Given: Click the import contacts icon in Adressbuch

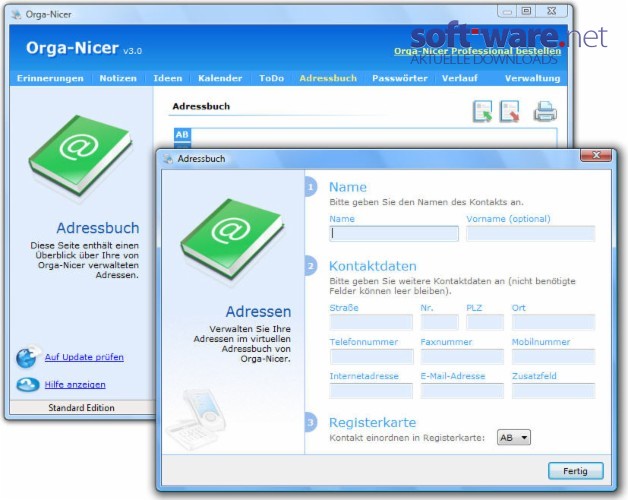Looking at the screenshot, I should click(x=482, y=111).
